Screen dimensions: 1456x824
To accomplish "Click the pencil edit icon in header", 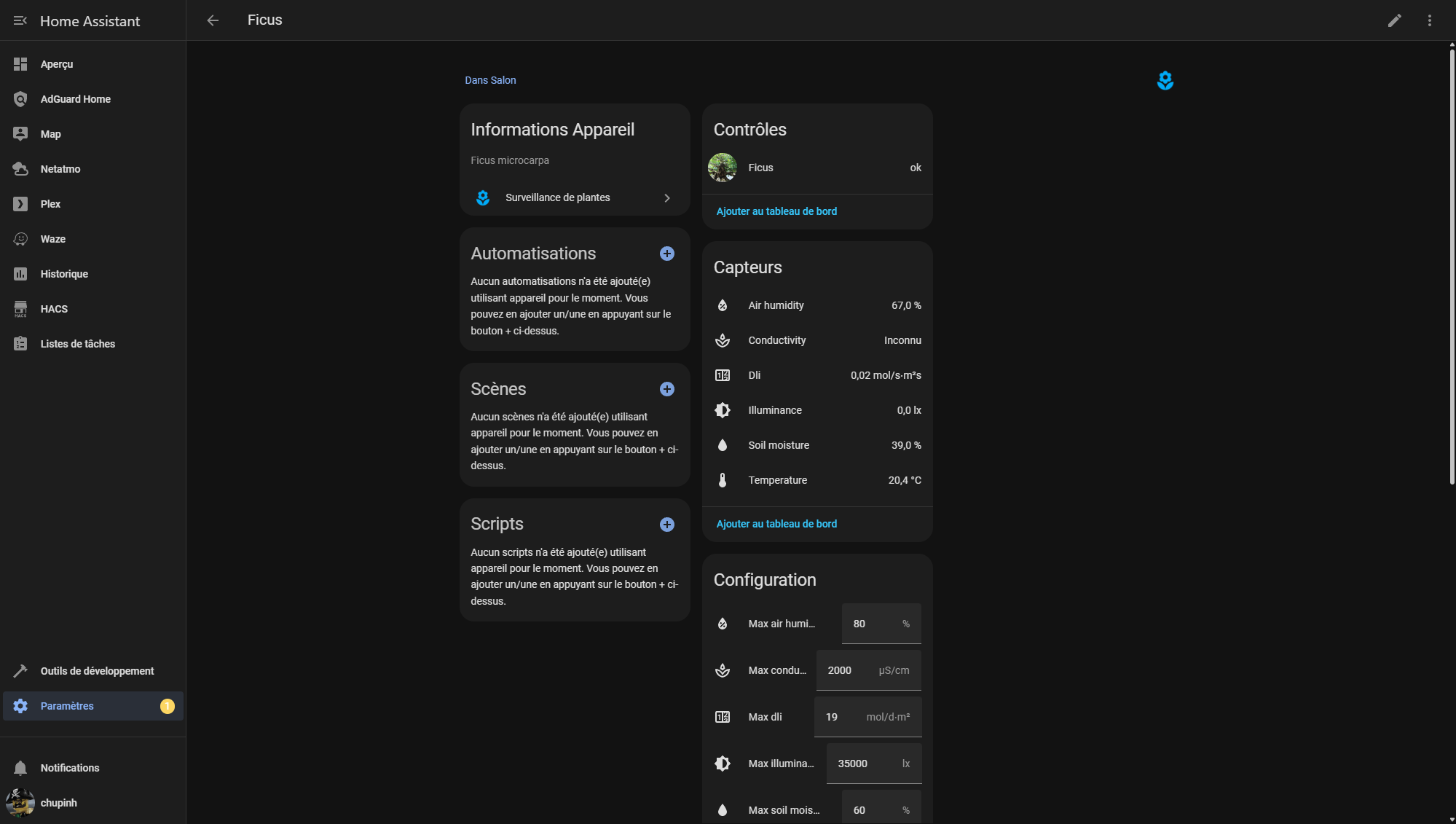I will click(x=1394, y=20).
